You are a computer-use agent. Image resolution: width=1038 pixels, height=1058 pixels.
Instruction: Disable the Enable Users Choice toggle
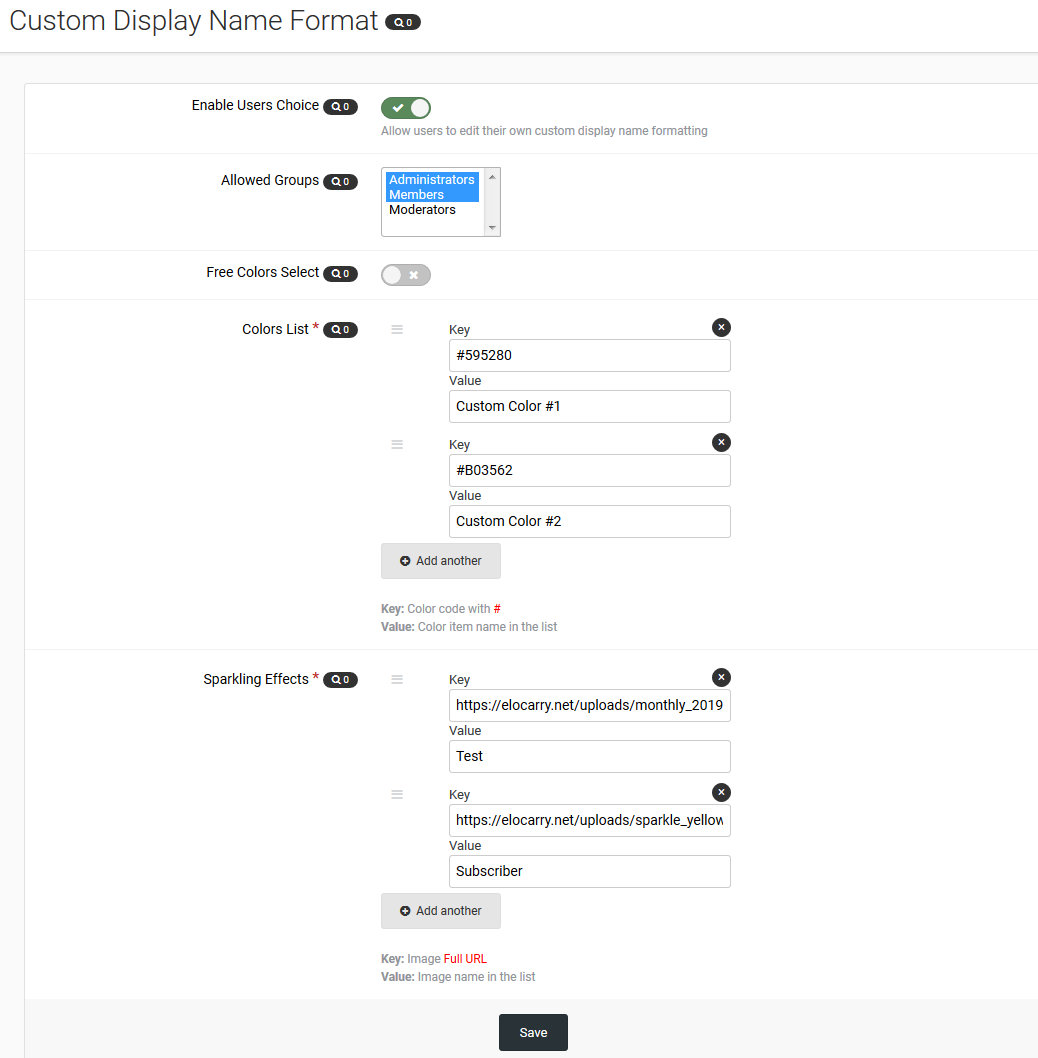406,108
